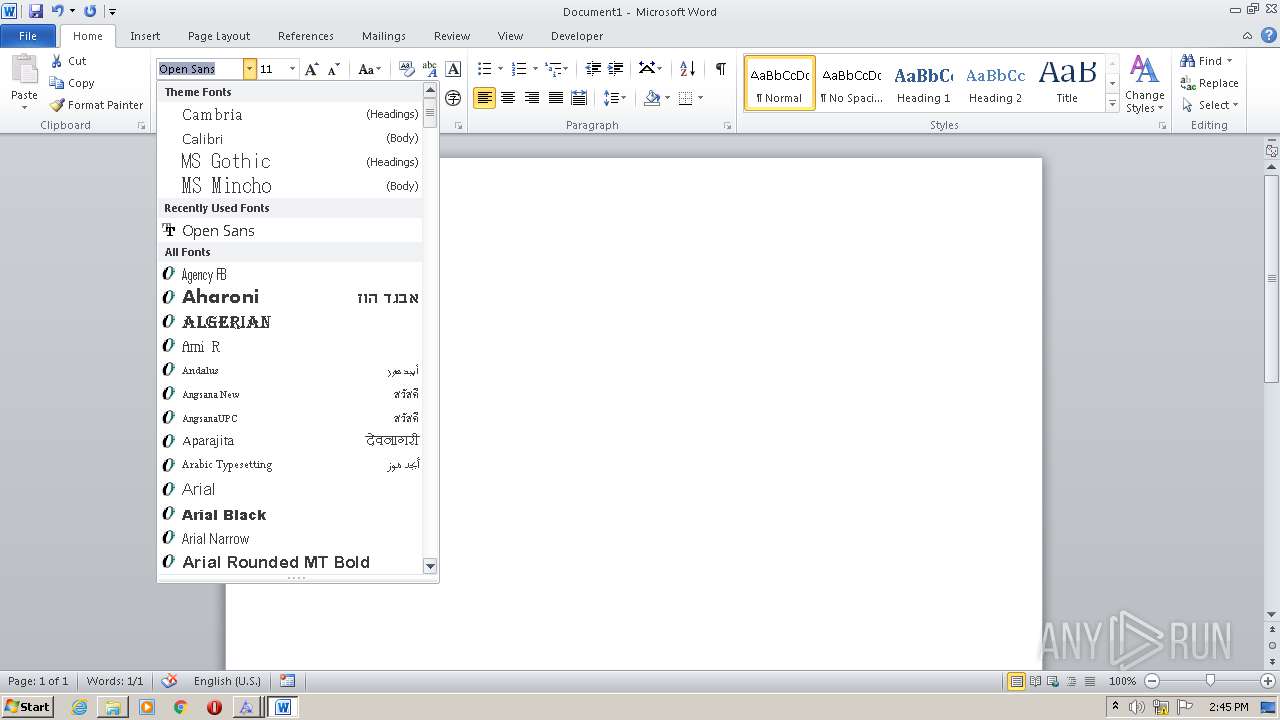
Task: Activate the Format Painter brush
Action: 96,105
